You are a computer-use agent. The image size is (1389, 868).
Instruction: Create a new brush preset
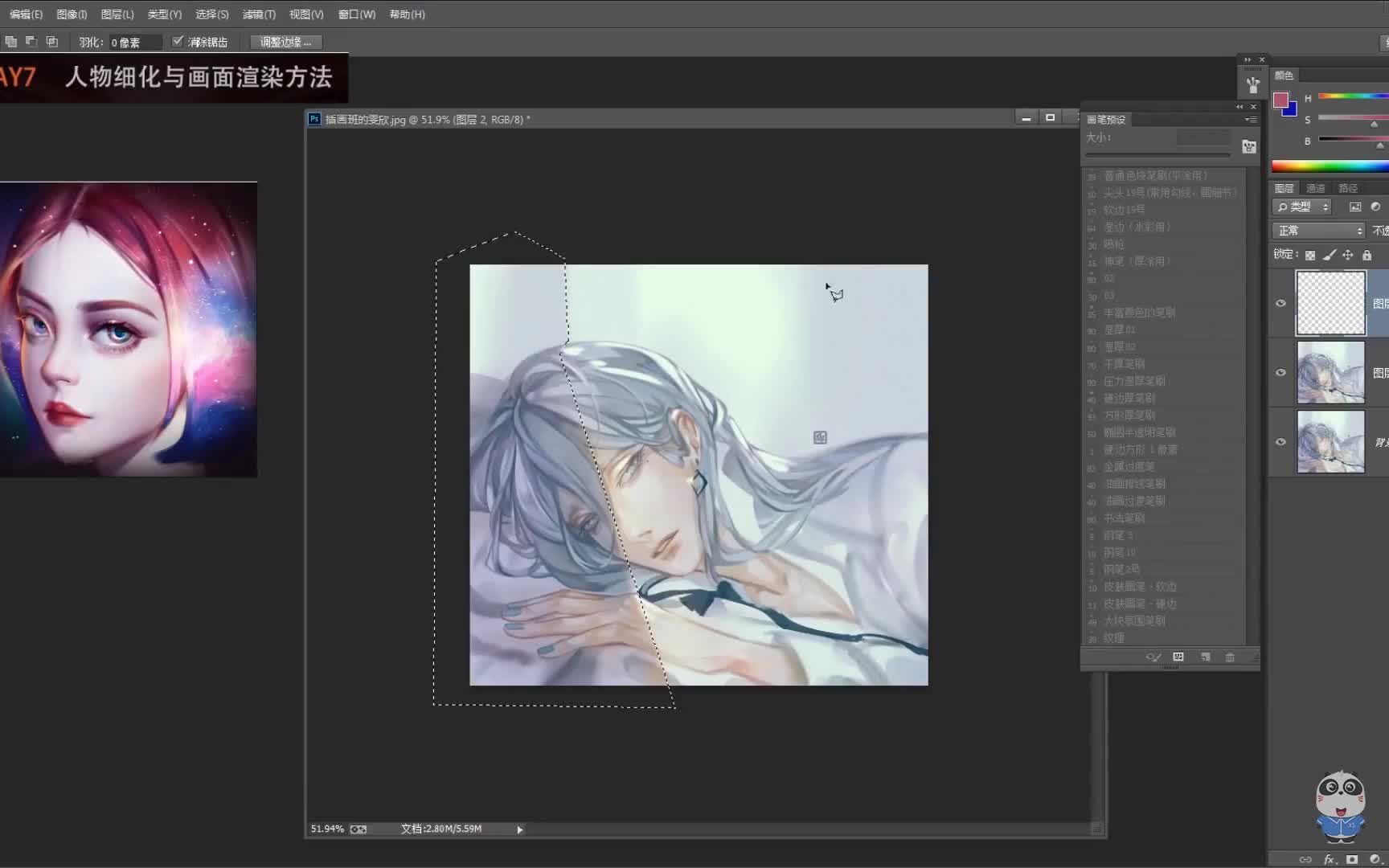(1205, 657)
